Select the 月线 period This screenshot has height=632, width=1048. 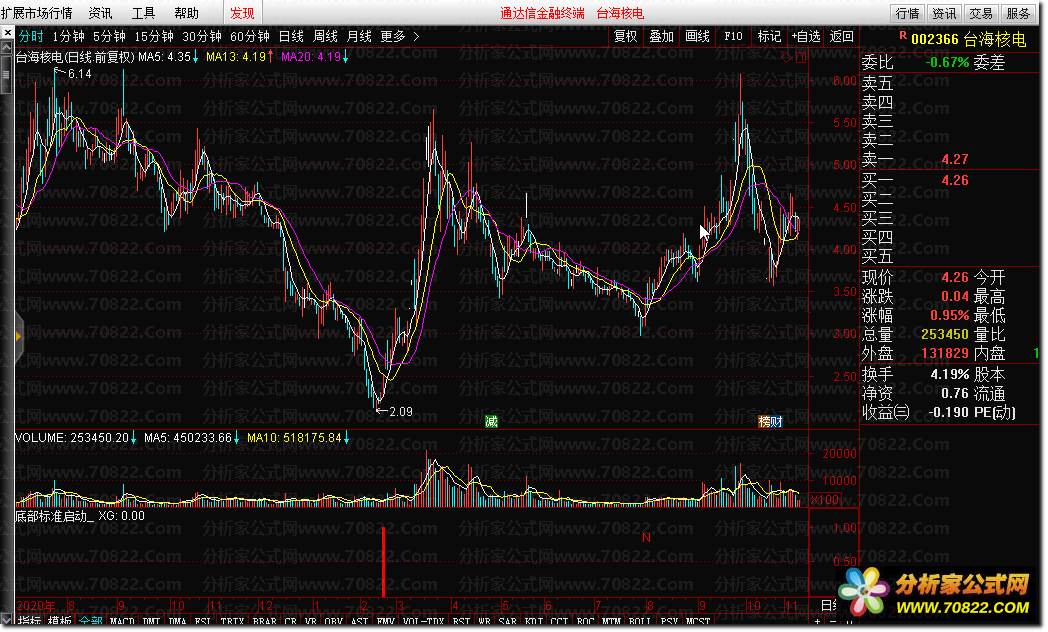pyautogui.click(x=359, y=36)
